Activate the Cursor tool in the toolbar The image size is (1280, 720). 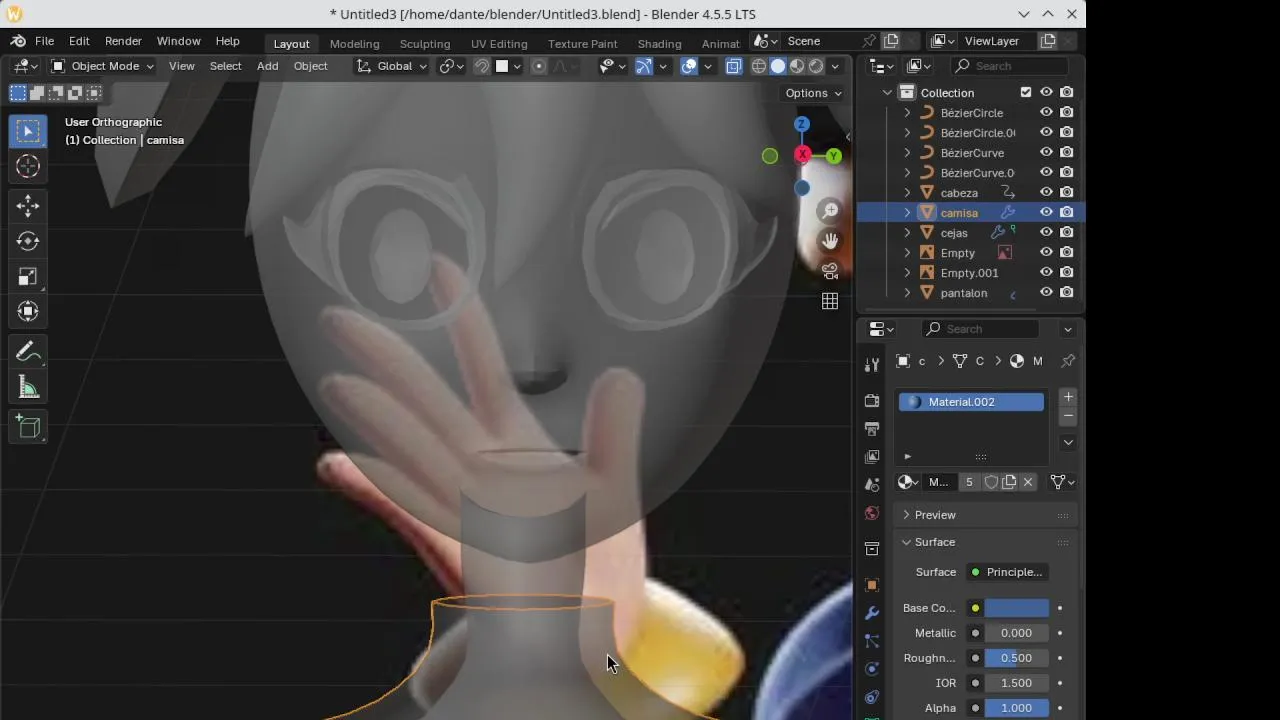(x=28, y=167)
